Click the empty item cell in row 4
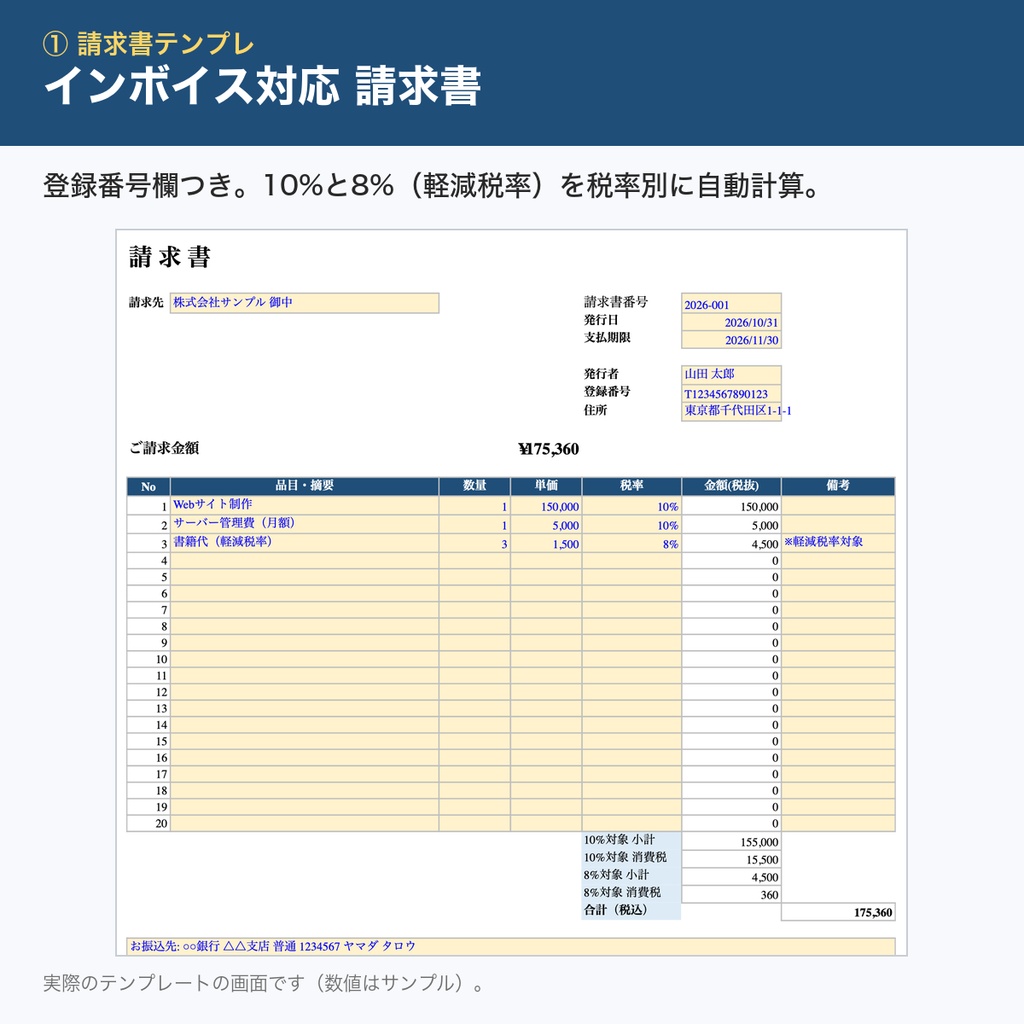This screenshot has height=1024, width=1024. coord(304,561)
